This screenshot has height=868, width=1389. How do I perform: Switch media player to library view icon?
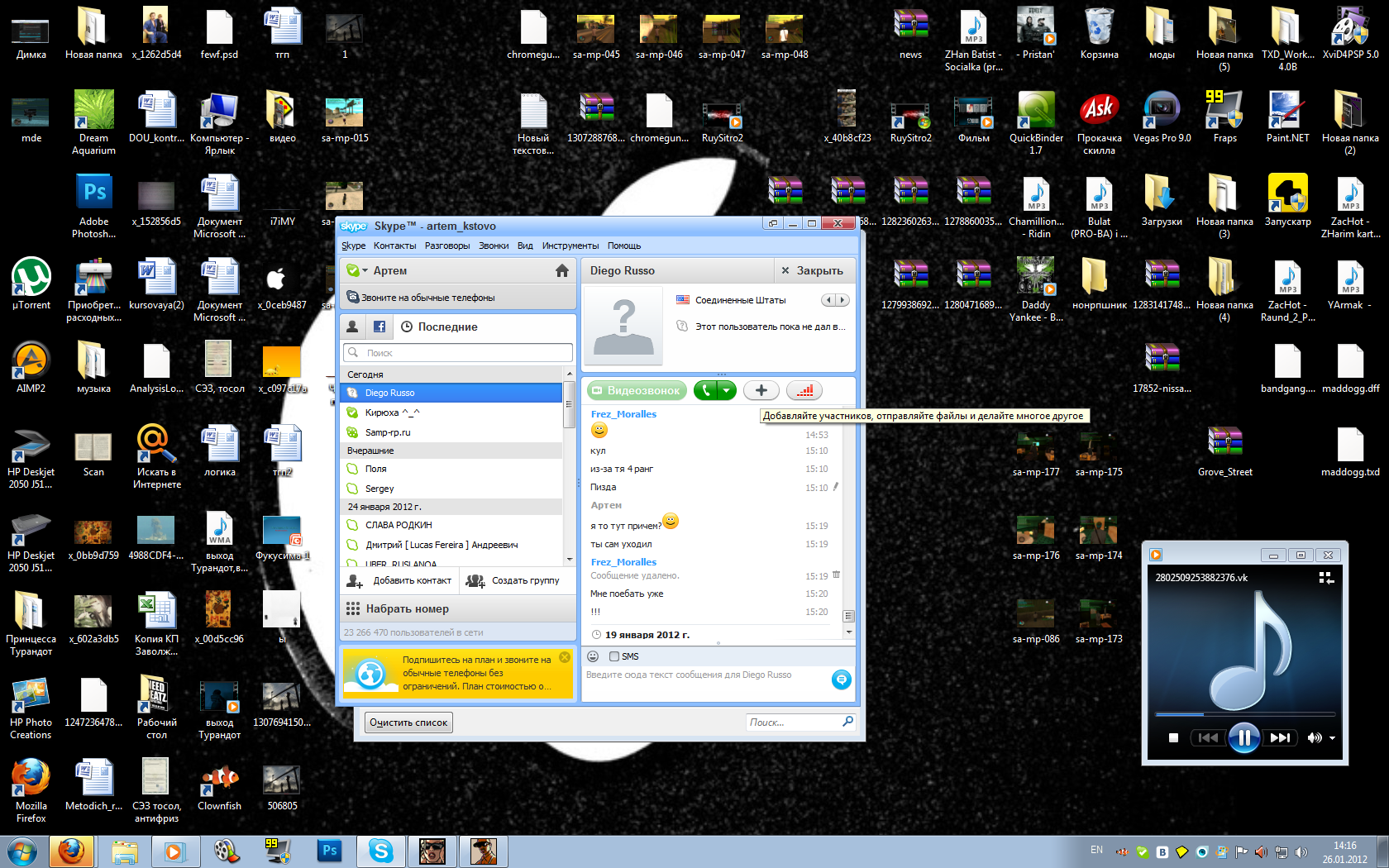click(1326, 578)
